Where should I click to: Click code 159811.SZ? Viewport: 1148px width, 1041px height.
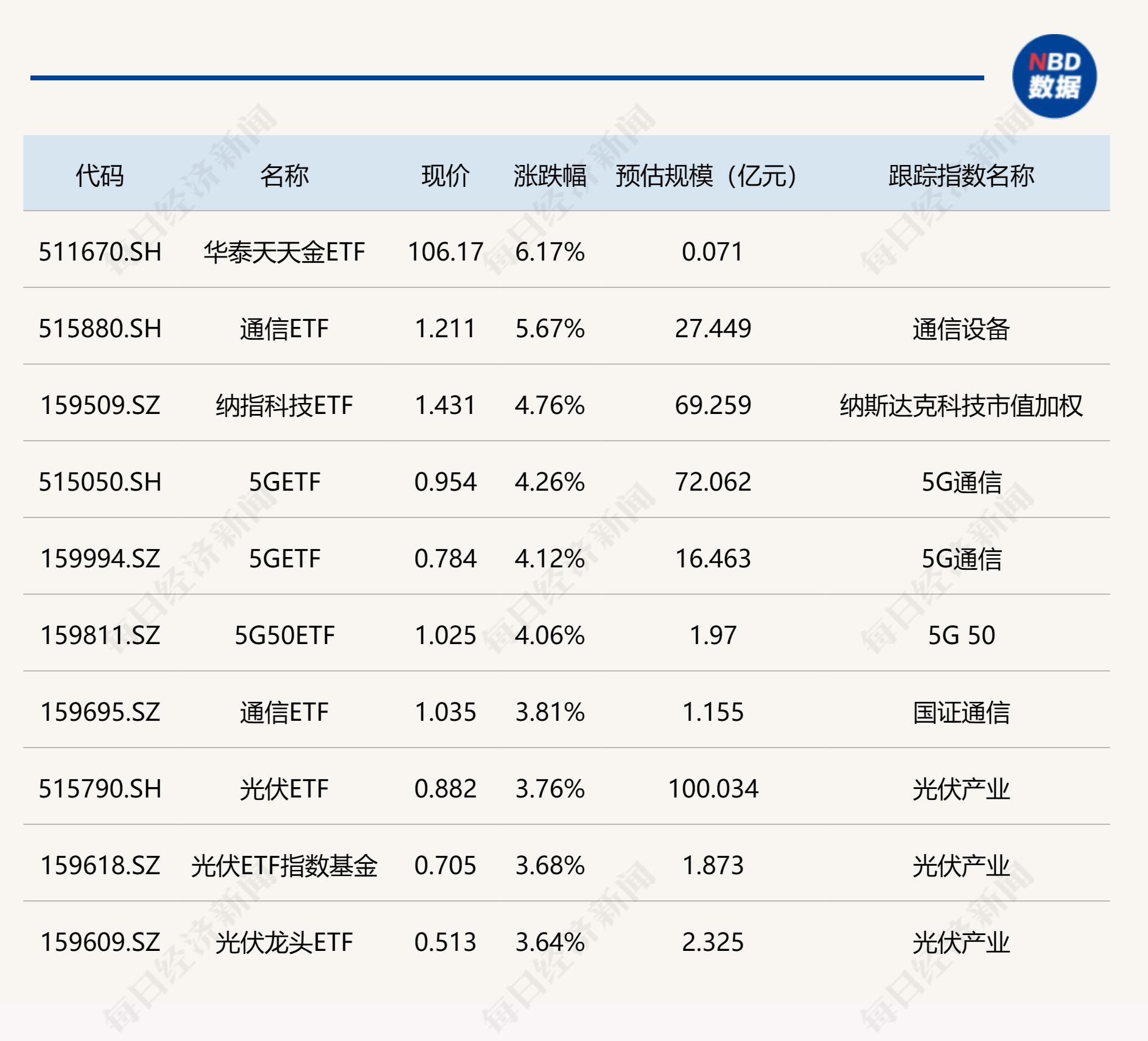[x=100, y=636]
